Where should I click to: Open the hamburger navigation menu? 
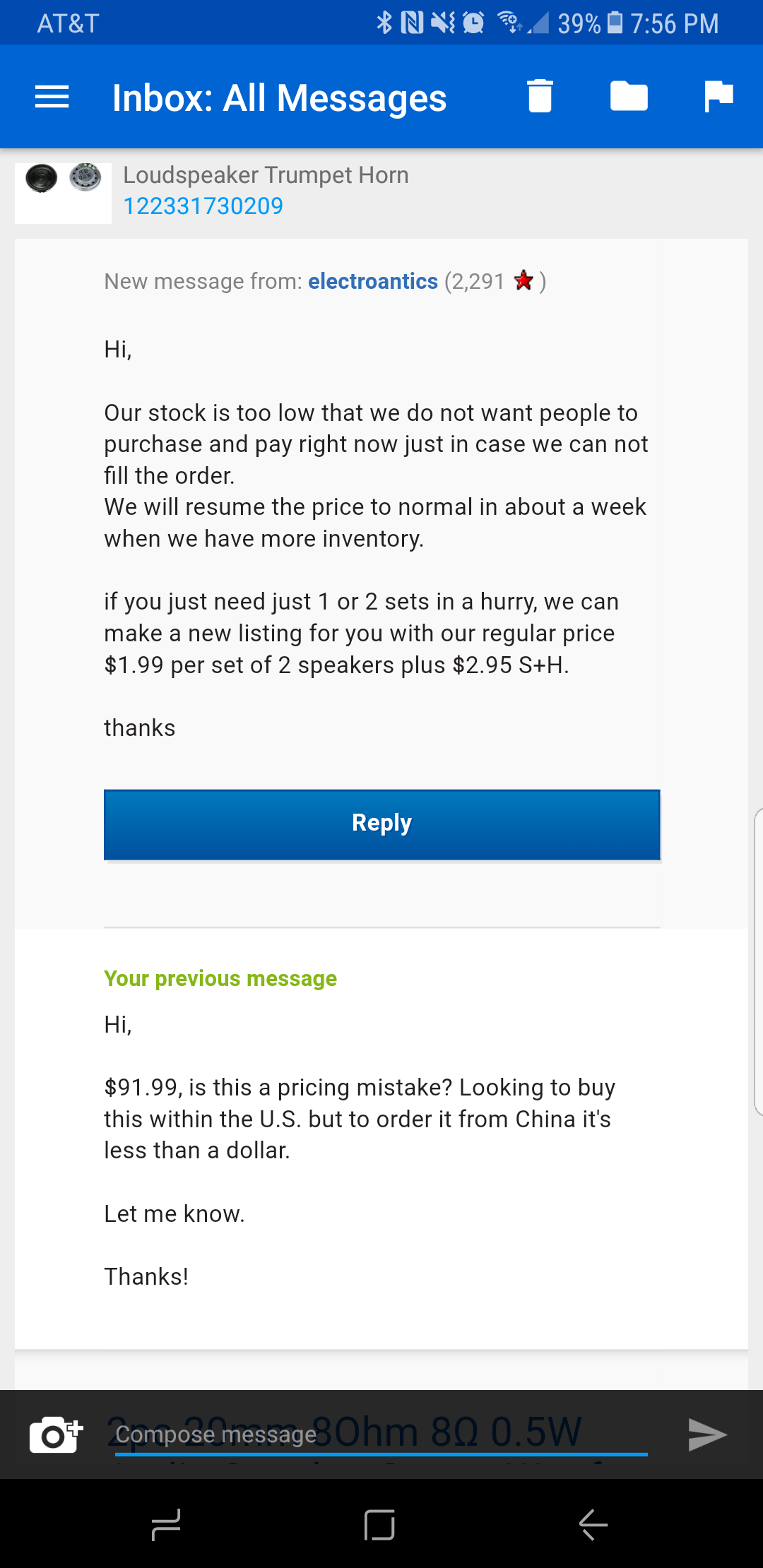click(x=52, y=97)
